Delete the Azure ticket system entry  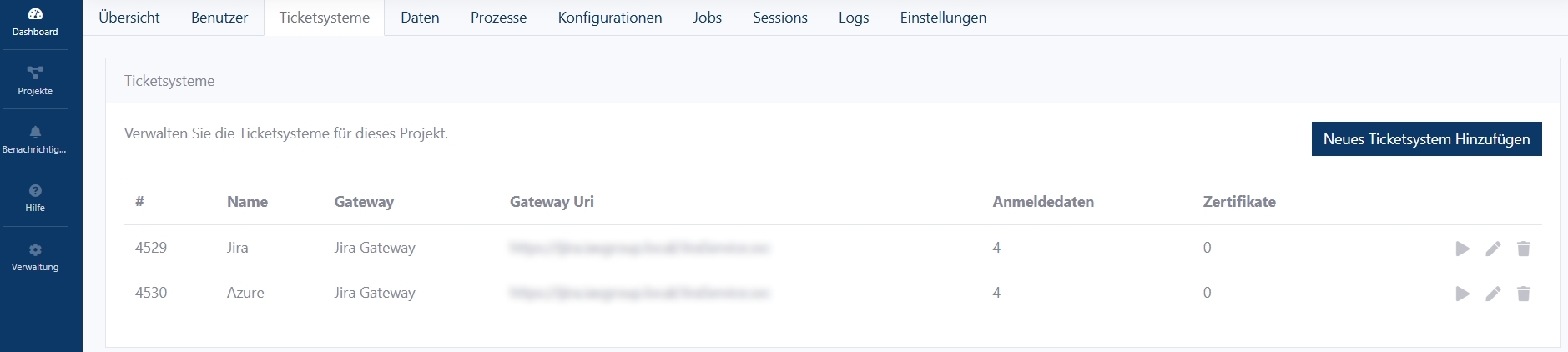point(1523,294)
